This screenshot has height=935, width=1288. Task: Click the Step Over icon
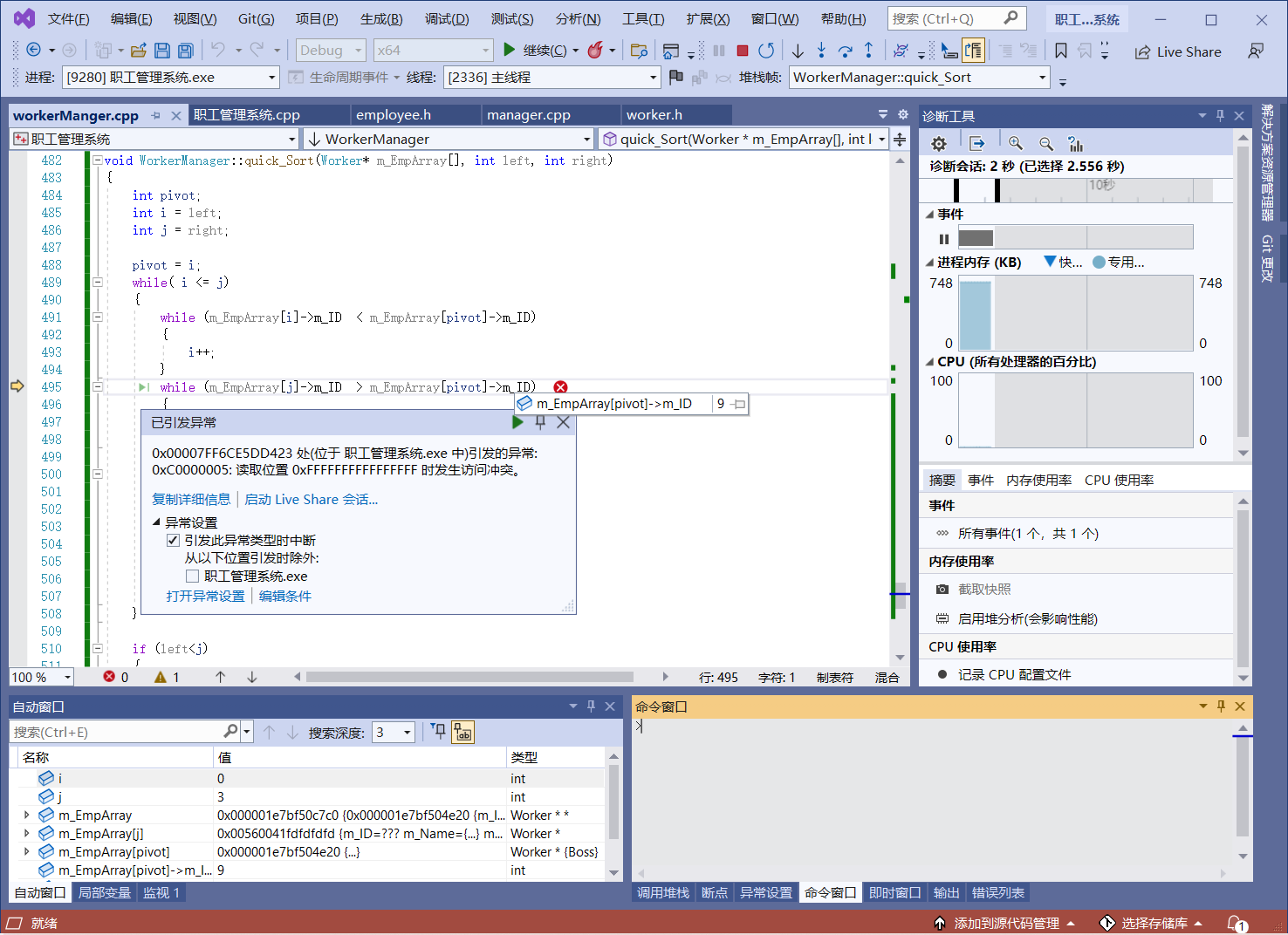(845, 51)
